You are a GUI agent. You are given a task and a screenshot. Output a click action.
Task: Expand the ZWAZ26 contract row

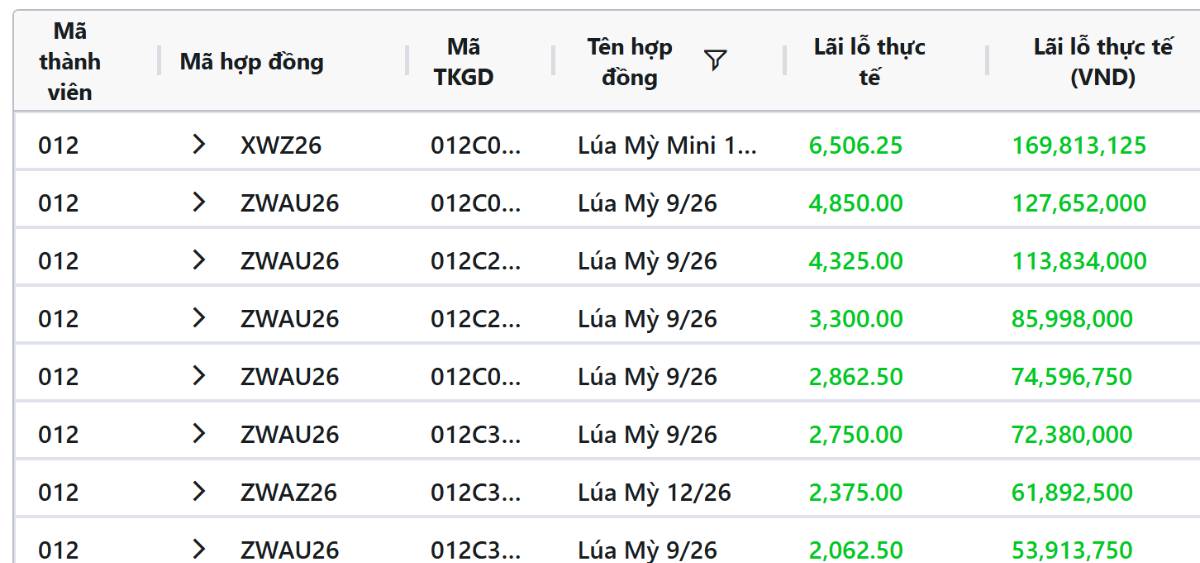point(199,493)
